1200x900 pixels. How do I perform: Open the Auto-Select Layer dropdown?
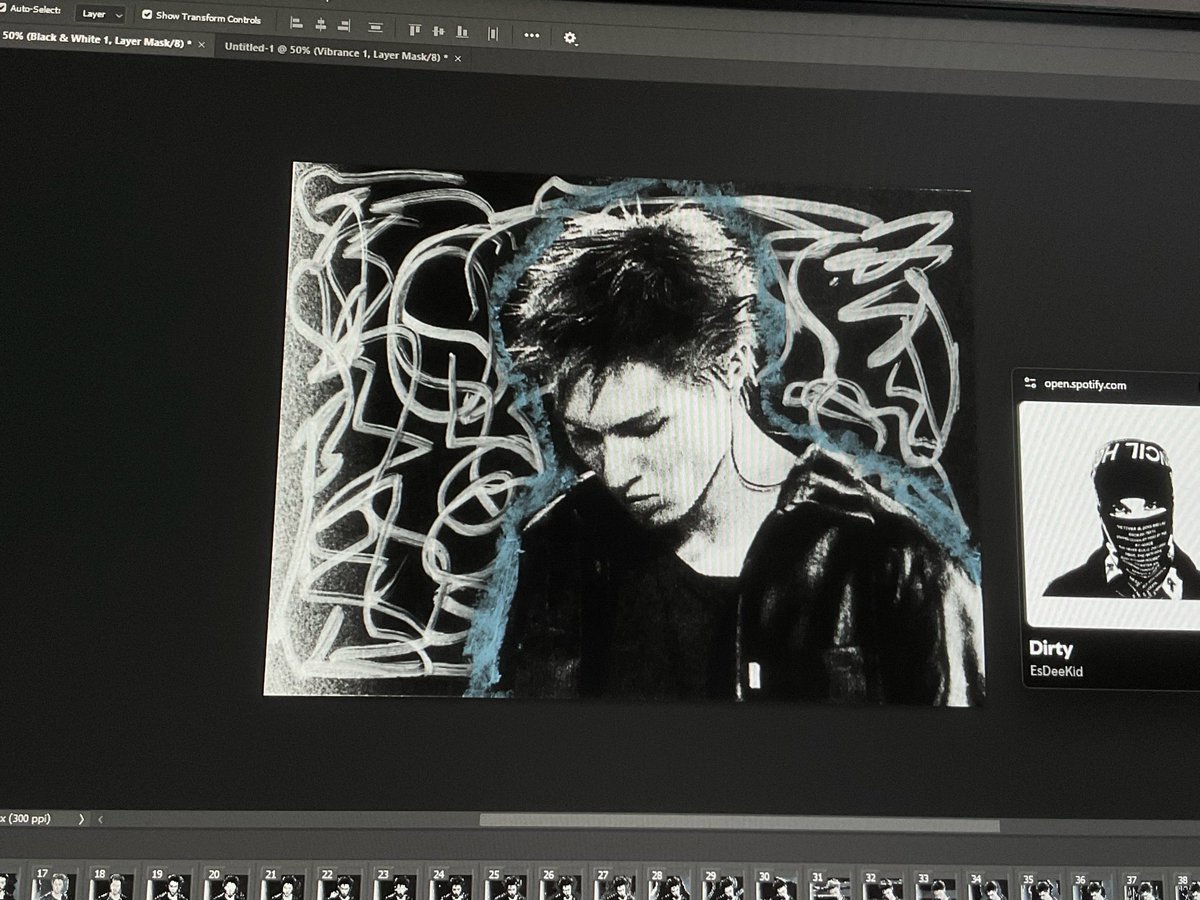(102, 15)
